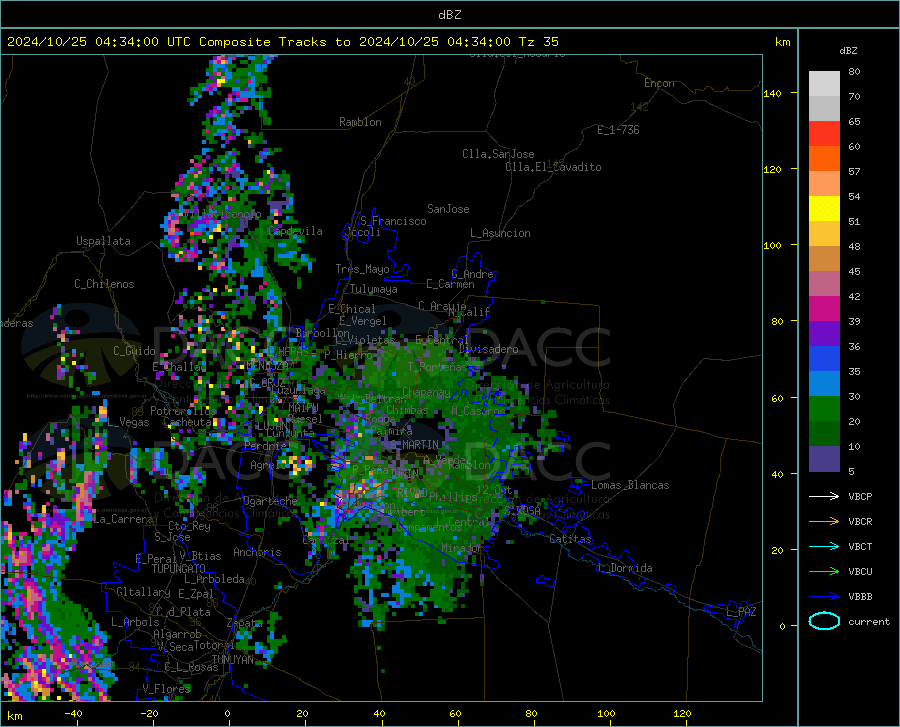Click the 'Gltallary' map label
The height and width of the screenshot is (727, 900).
coord(143,592)
